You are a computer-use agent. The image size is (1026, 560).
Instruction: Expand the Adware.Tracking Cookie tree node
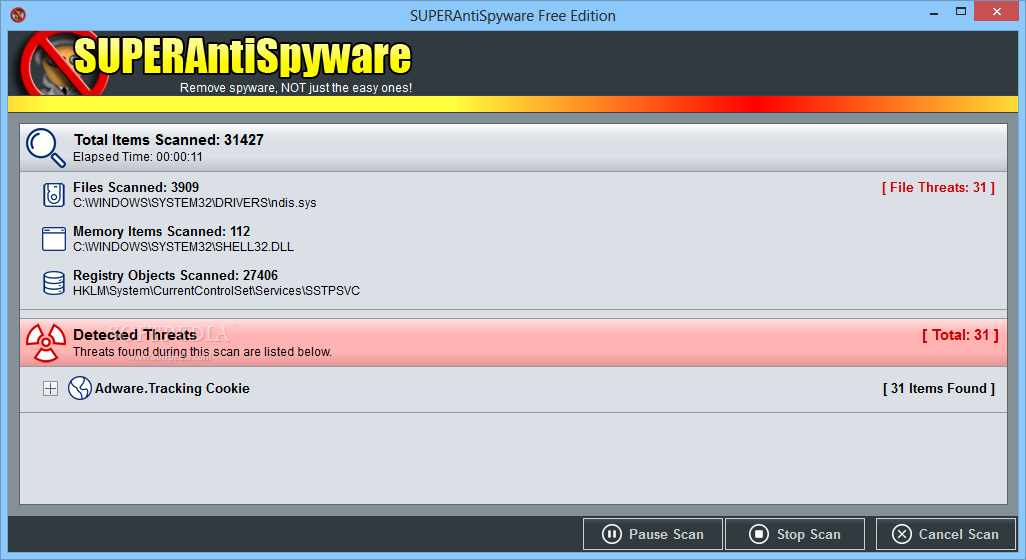pyautogui.click(x=50, y=389)
